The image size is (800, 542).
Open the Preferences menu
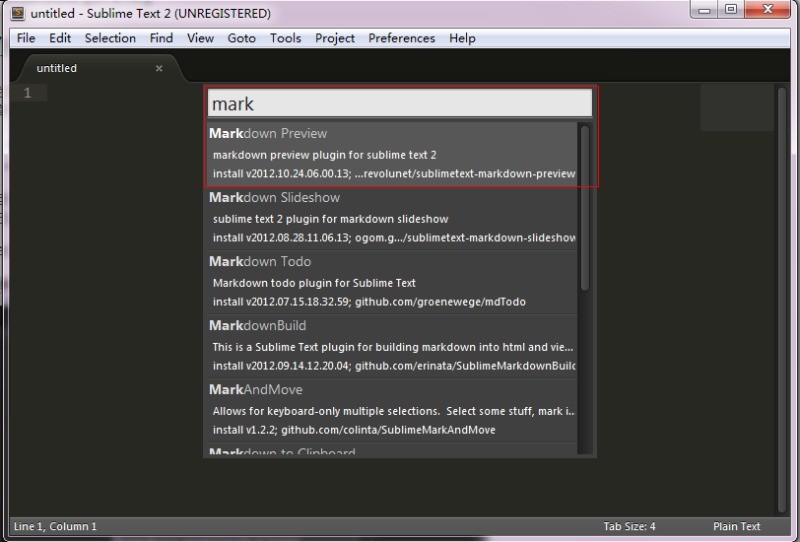pos(401,38)
